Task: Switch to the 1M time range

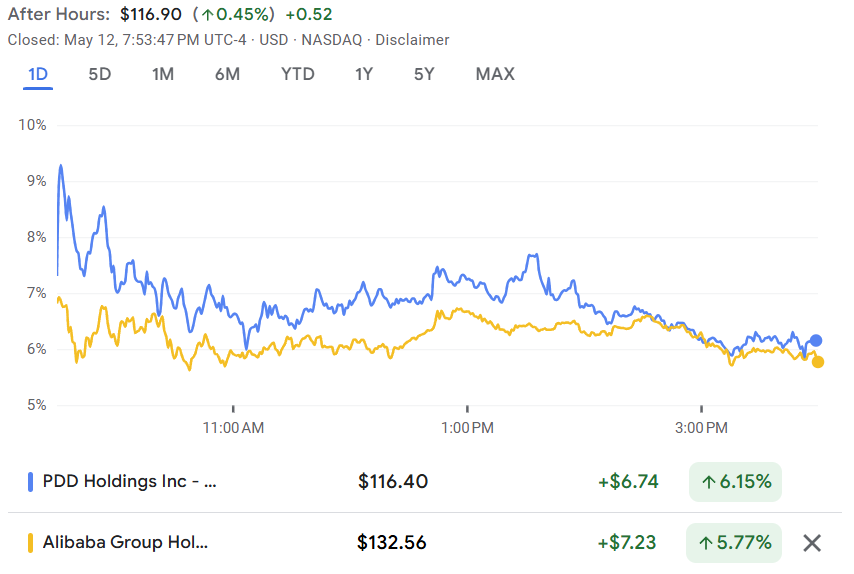Action: [163, 74]
